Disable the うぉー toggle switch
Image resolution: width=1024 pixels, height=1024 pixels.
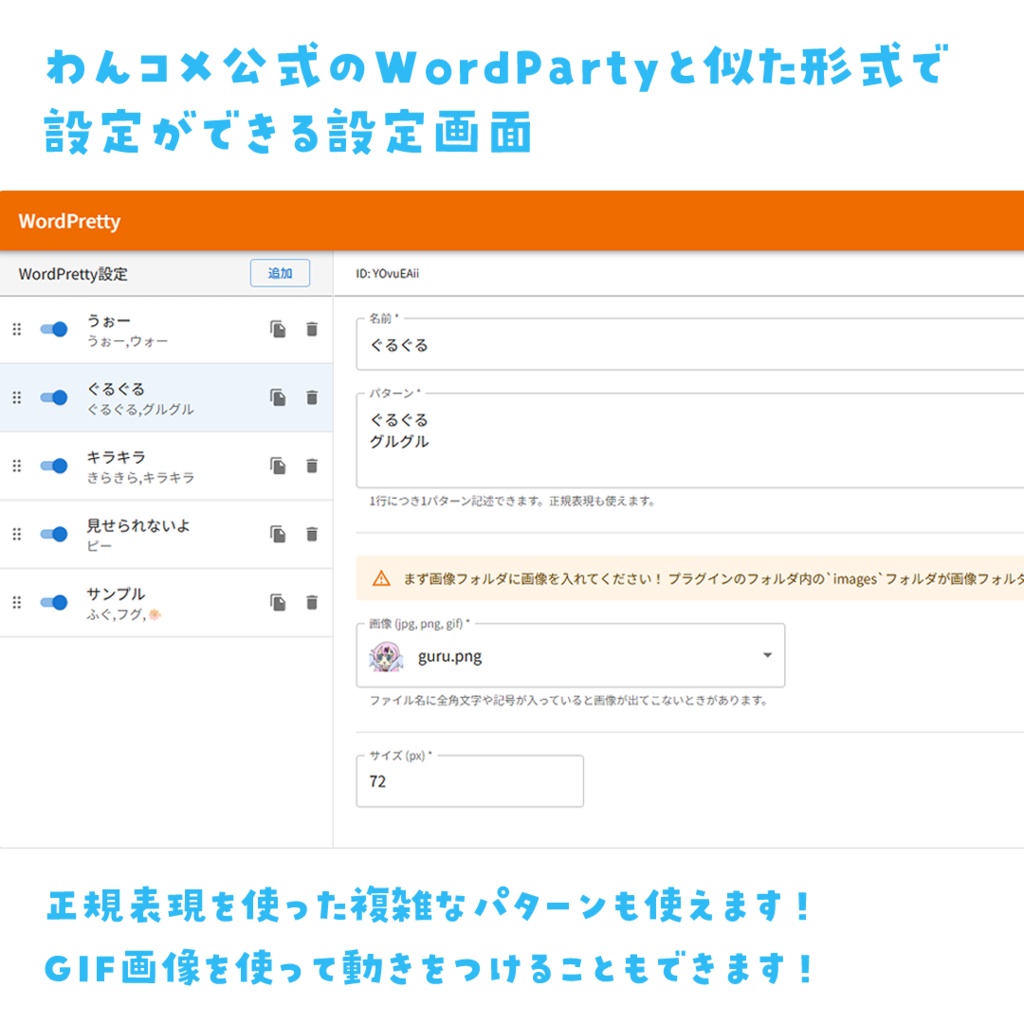[x=55, y=329]
